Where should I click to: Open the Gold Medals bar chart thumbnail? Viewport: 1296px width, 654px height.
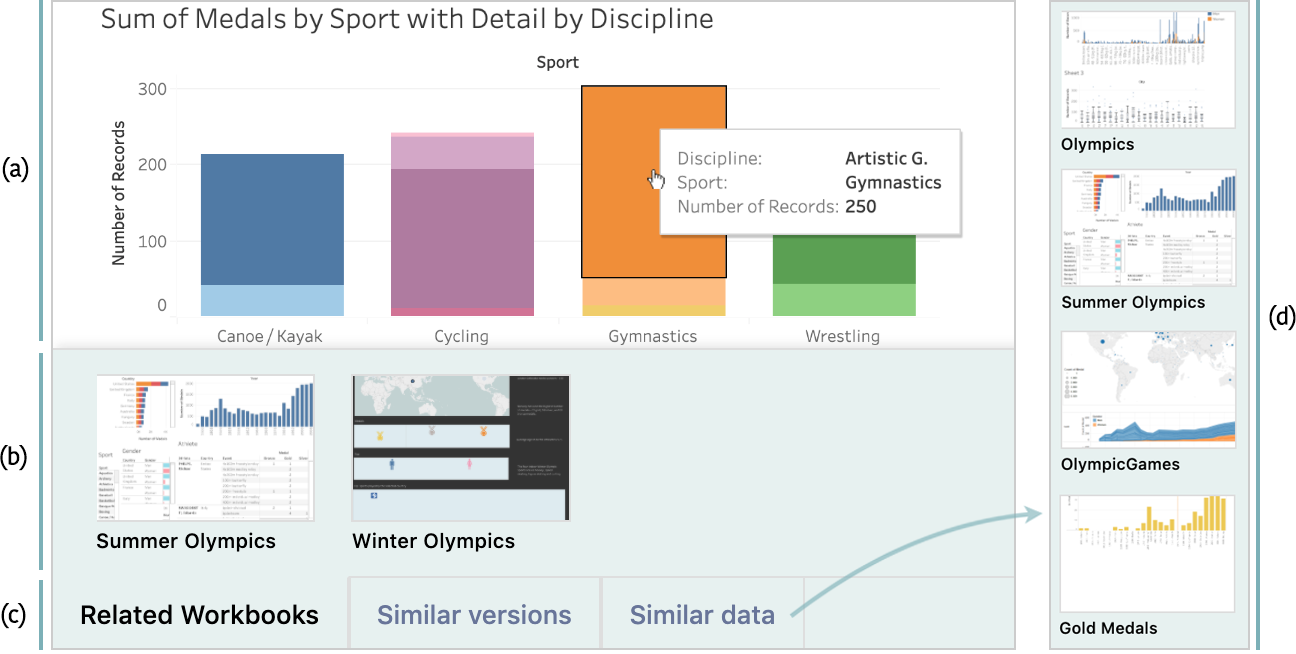pyautogui.click(x=1148, y=553)
